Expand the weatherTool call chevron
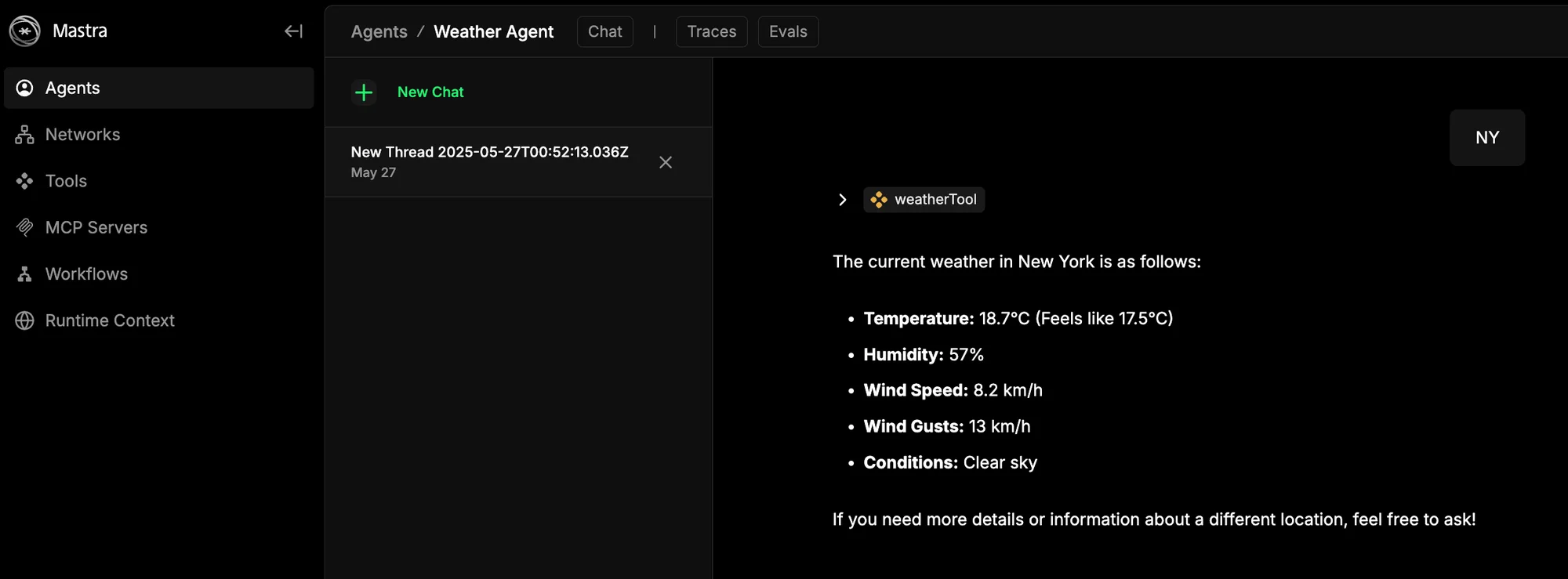 pos(843,200)
